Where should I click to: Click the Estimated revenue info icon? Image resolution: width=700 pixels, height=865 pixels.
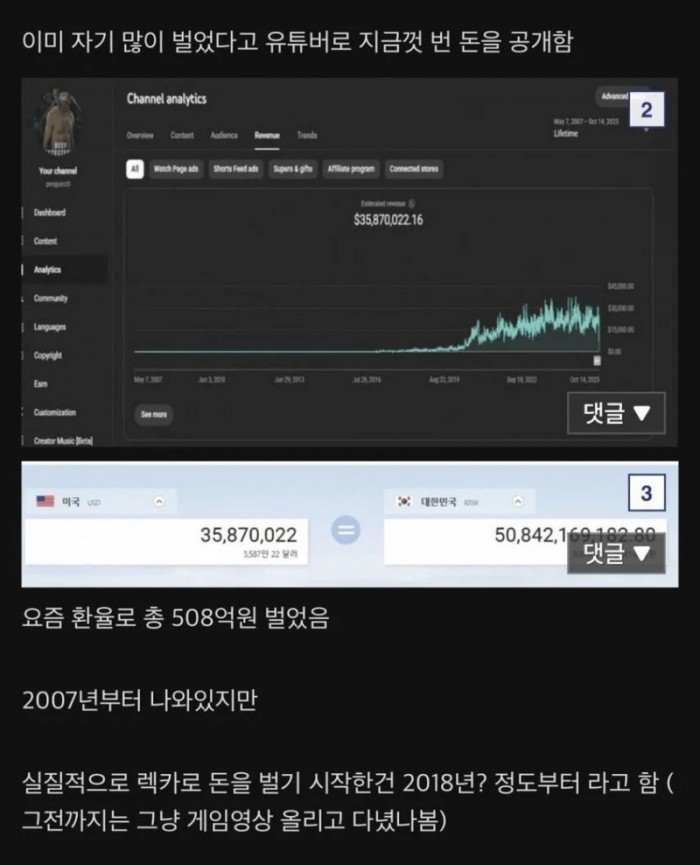point(412,204)
